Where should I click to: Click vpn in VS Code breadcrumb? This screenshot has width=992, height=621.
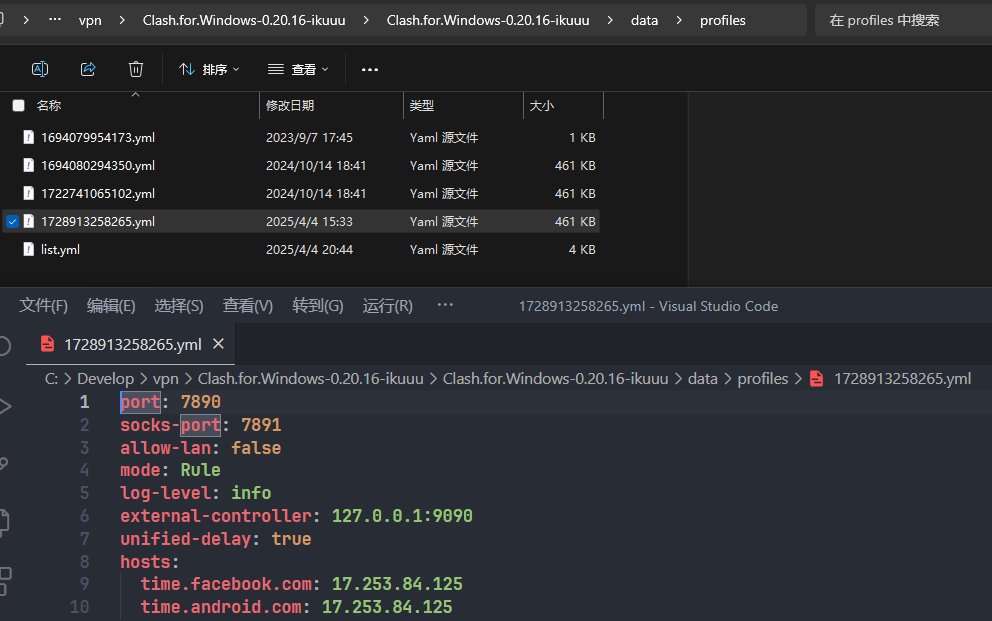tap(166, 379)
